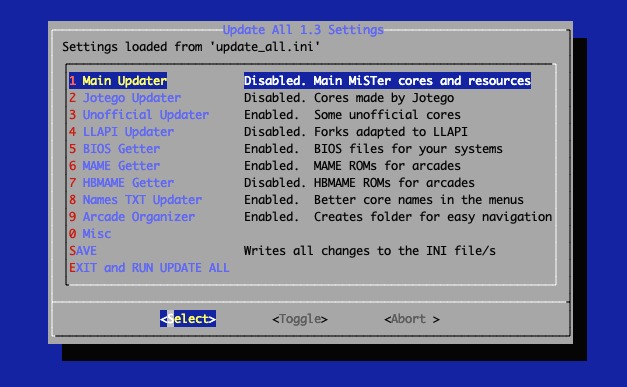Select the MAME Getter item

(x=114, y=166)
